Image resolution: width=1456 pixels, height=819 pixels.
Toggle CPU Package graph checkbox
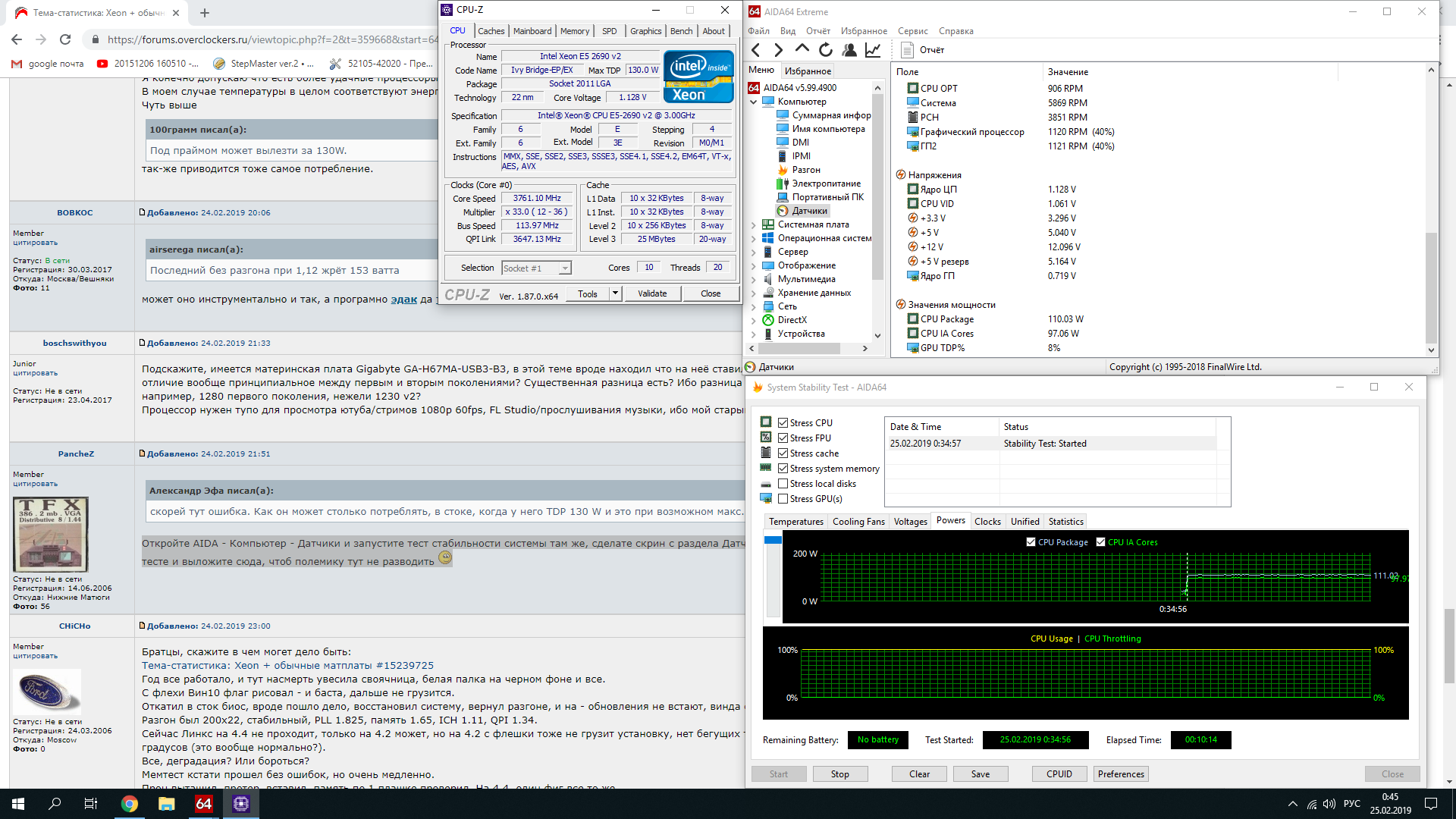pyautogui.click(x=1031, y=542)
